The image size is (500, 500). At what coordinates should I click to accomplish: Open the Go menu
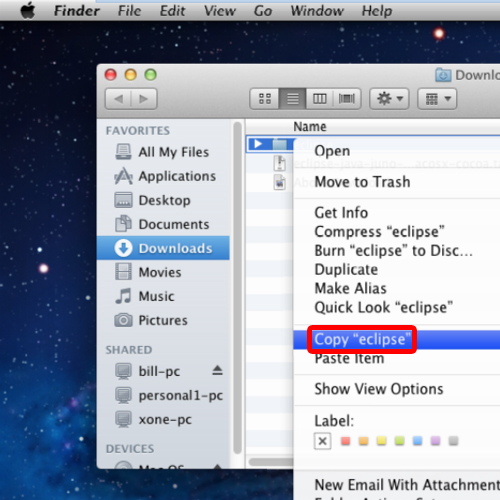(x=263, y=11)
